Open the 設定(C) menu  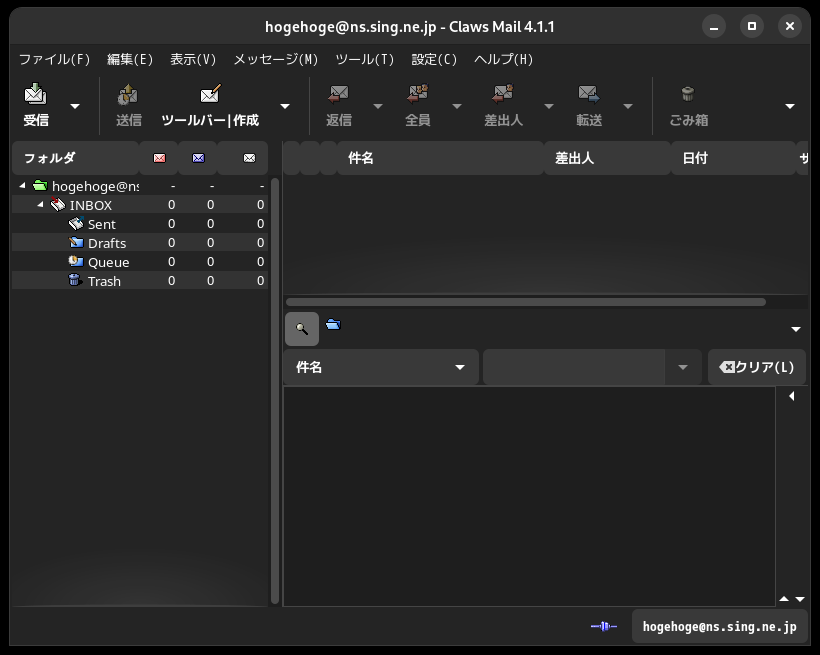tap(434, 60)
